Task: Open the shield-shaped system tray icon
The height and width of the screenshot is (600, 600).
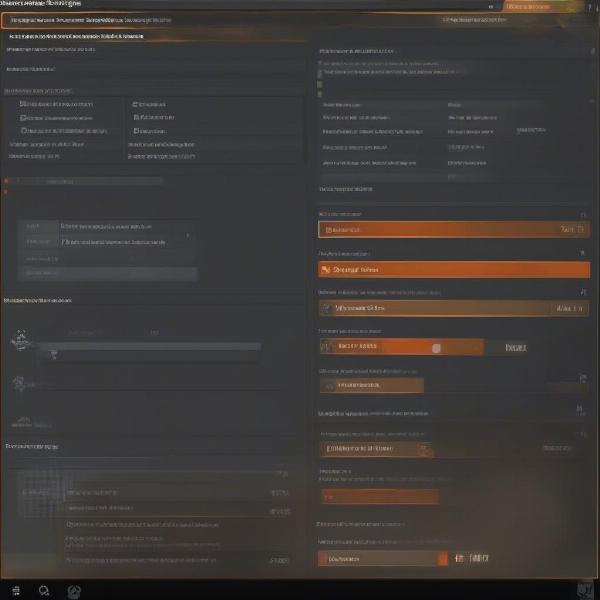Action: [585, 590]
